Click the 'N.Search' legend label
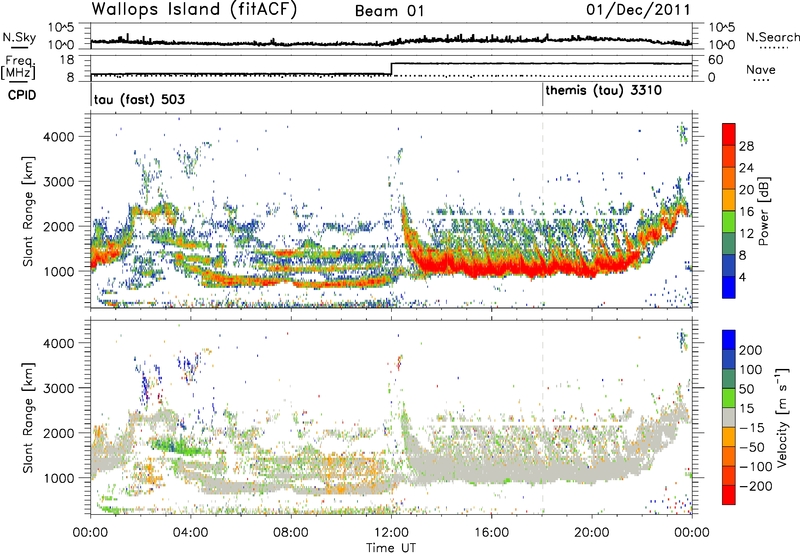The image size is (800, 554). tap(772, 37)
